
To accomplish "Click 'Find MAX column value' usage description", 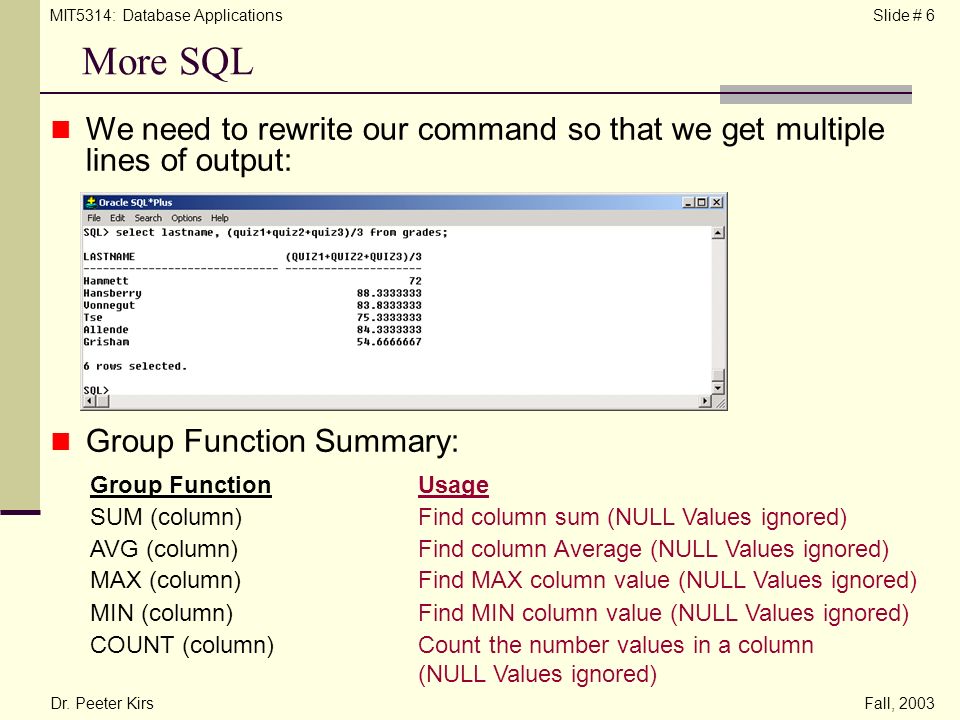I will 667,581.
